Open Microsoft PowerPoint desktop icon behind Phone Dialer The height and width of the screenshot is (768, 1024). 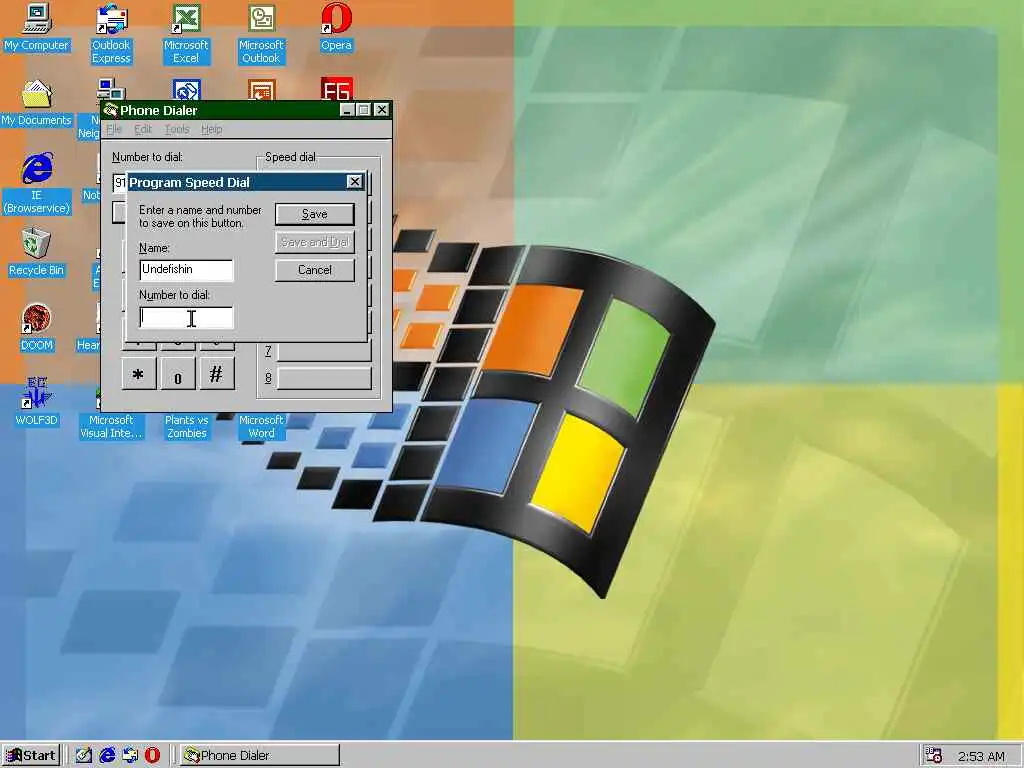click(x=261, y=89)
